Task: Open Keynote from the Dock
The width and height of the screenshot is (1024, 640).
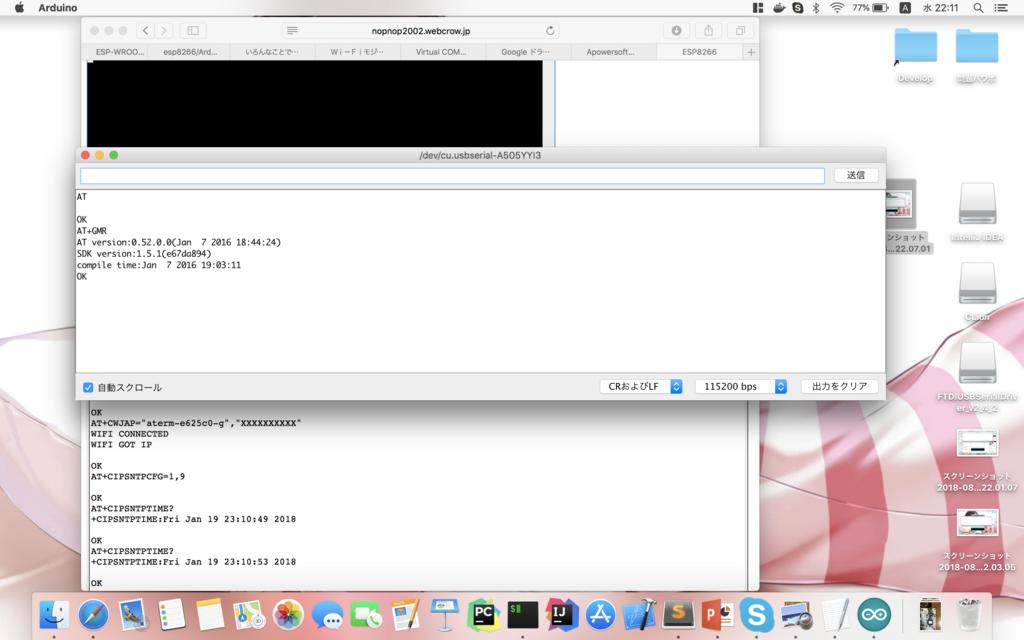Action: click(x=444, y=615)
